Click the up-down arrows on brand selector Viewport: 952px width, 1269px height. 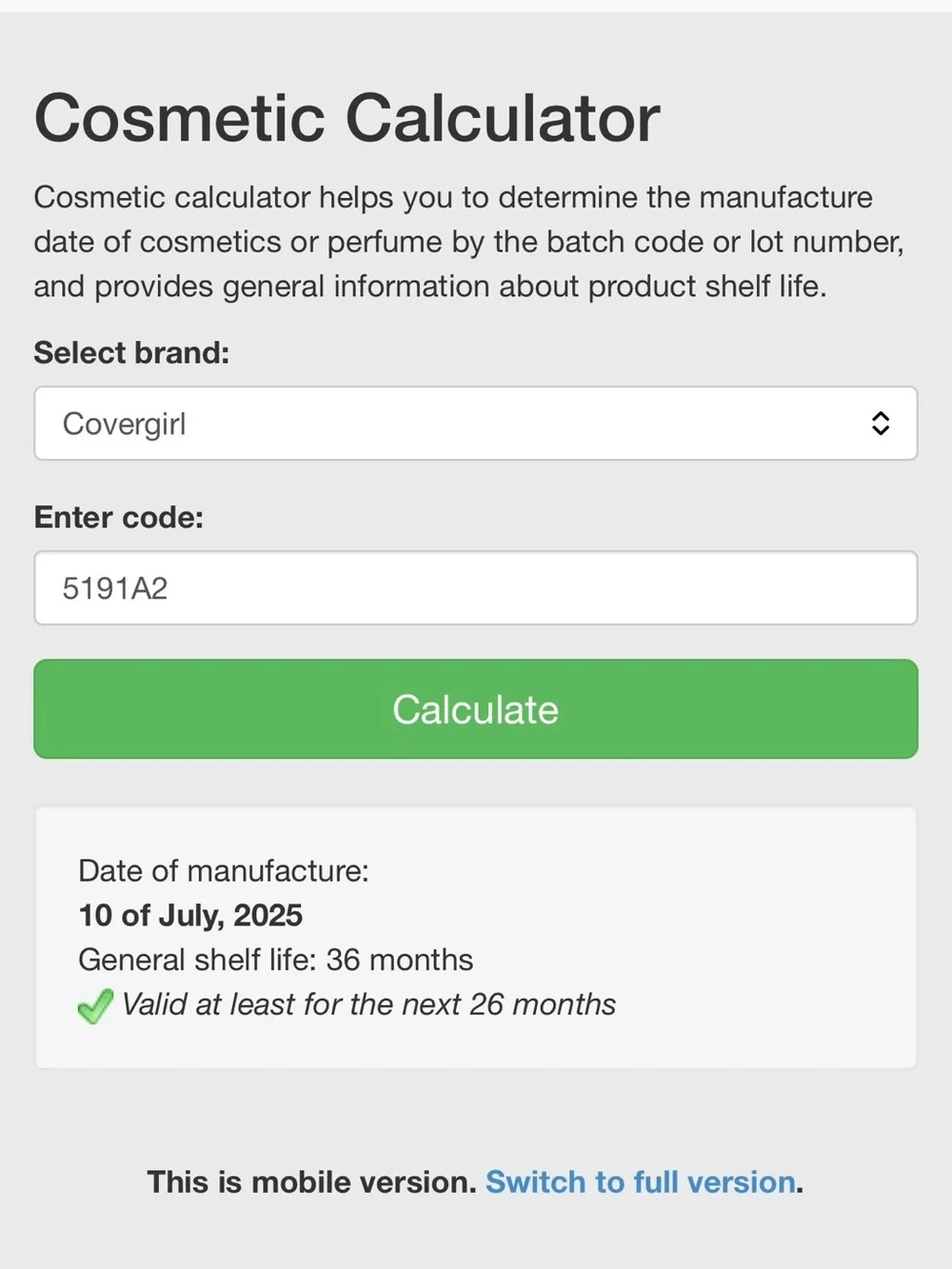pyautogui.click(x=881, y=424)
